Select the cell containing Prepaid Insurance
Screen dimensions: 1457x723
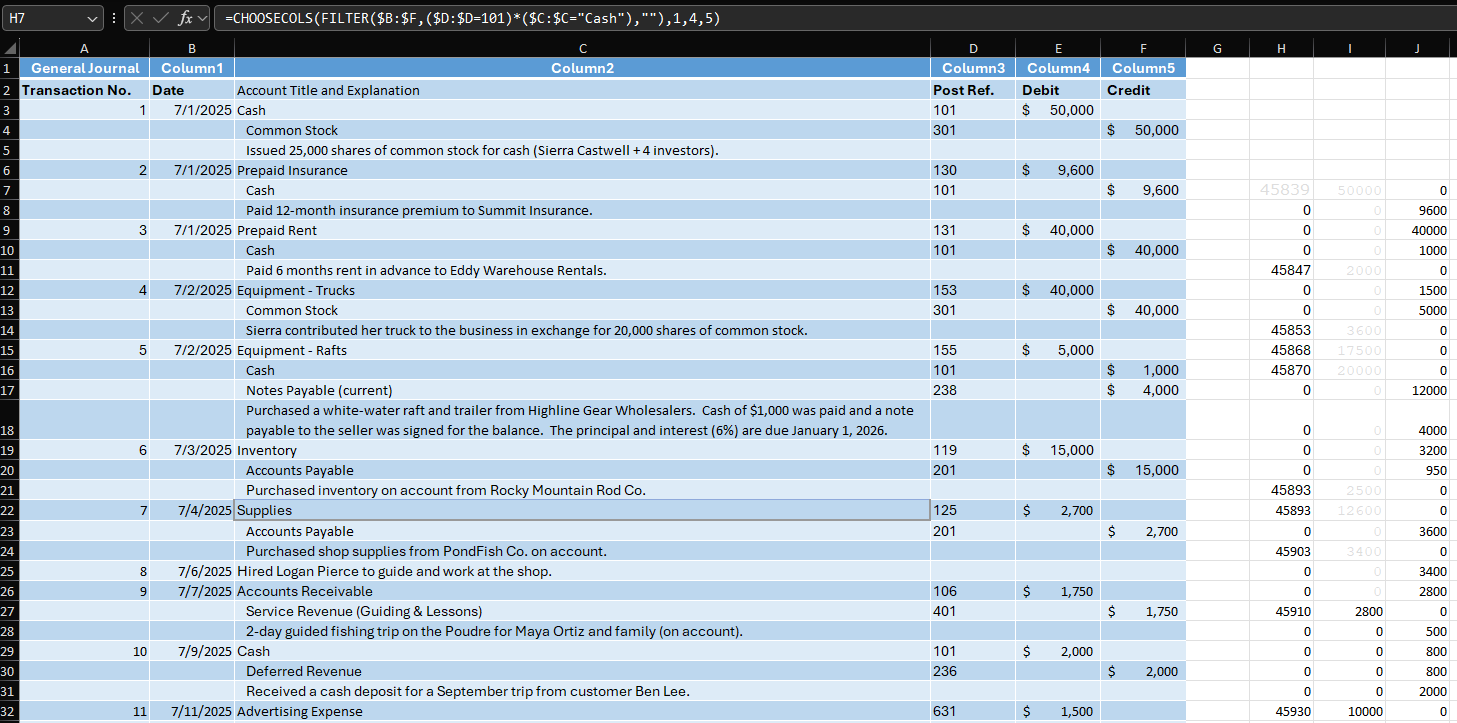tap(292, 170)
